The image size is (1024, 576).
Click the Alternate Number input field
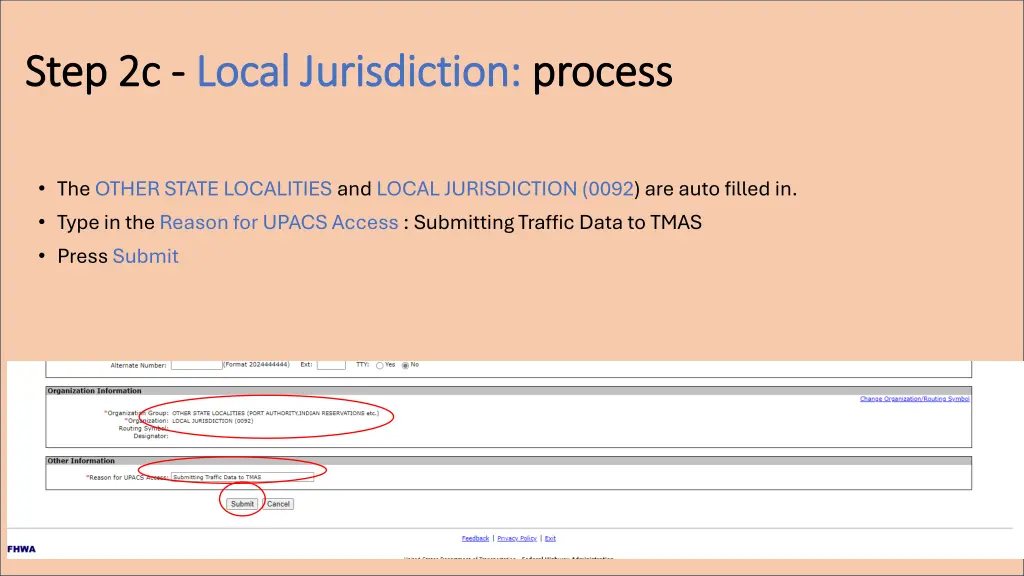pyautogui.click(x=196, y=365)
